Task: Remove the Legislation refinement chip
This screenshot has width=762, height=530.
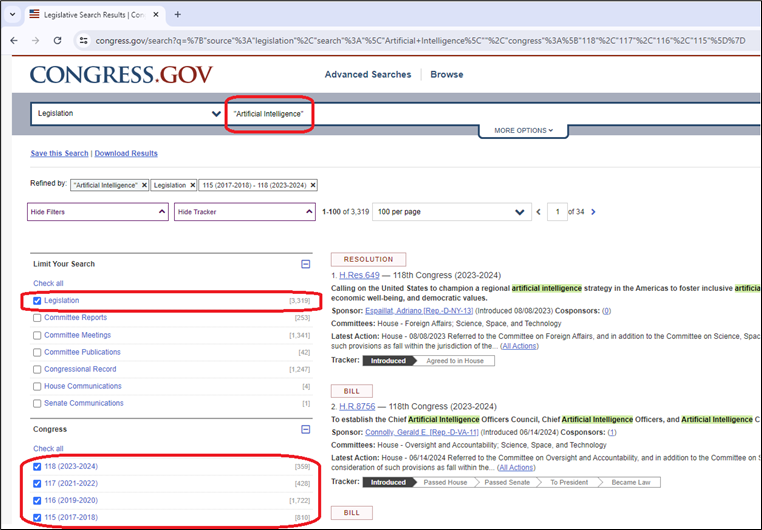Action: pos(192,185)
